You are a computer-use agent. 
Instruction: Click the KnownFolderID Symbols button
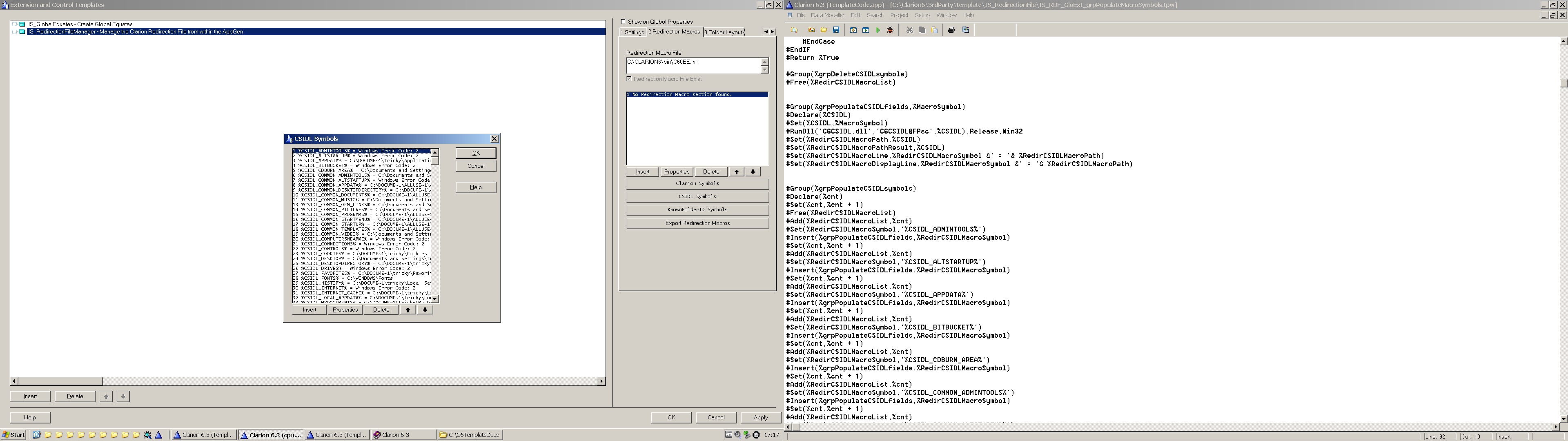point(697,209)
